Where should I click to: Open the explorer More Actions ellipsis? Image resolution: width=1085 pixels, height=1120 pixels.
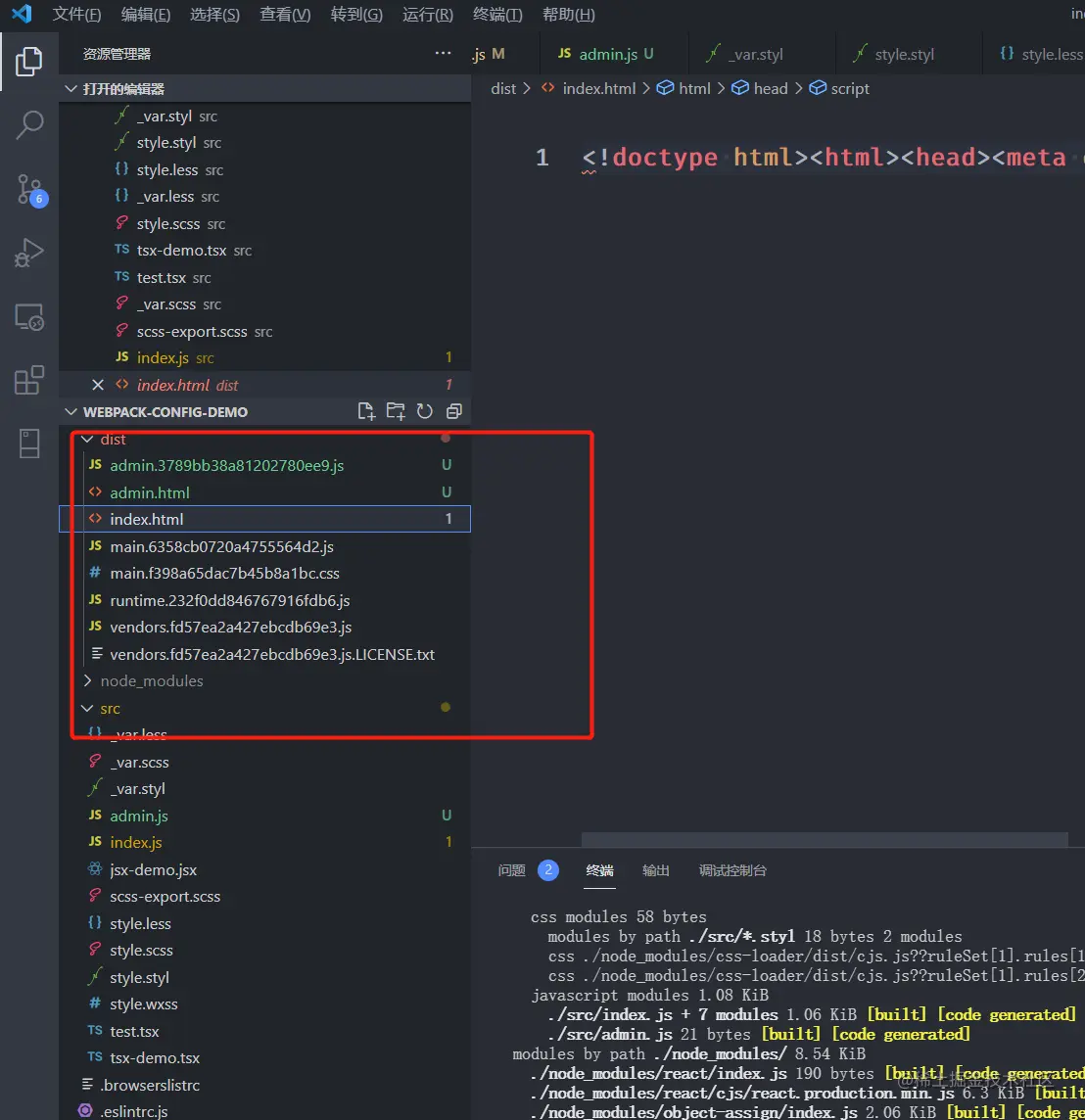click(x=443, y=54)
